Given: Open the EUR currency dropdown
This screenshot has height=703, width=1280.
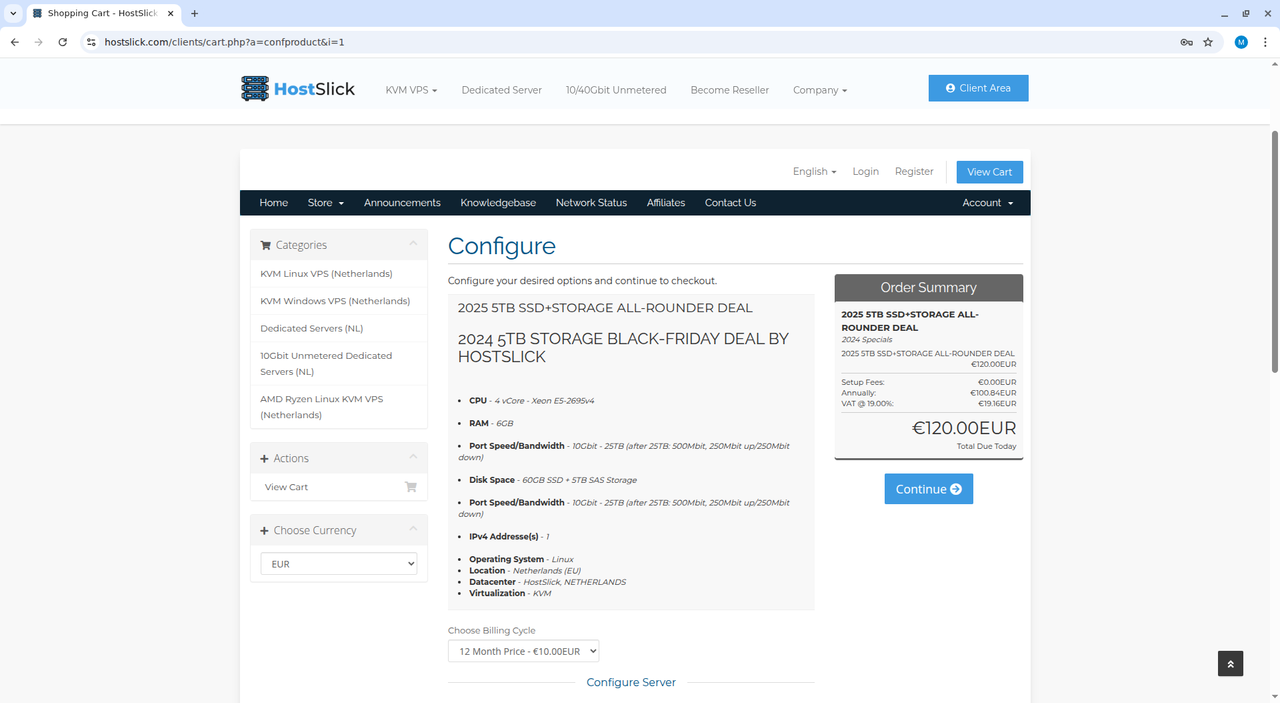Looking at the screenshot, I should [x=339, y=564].
